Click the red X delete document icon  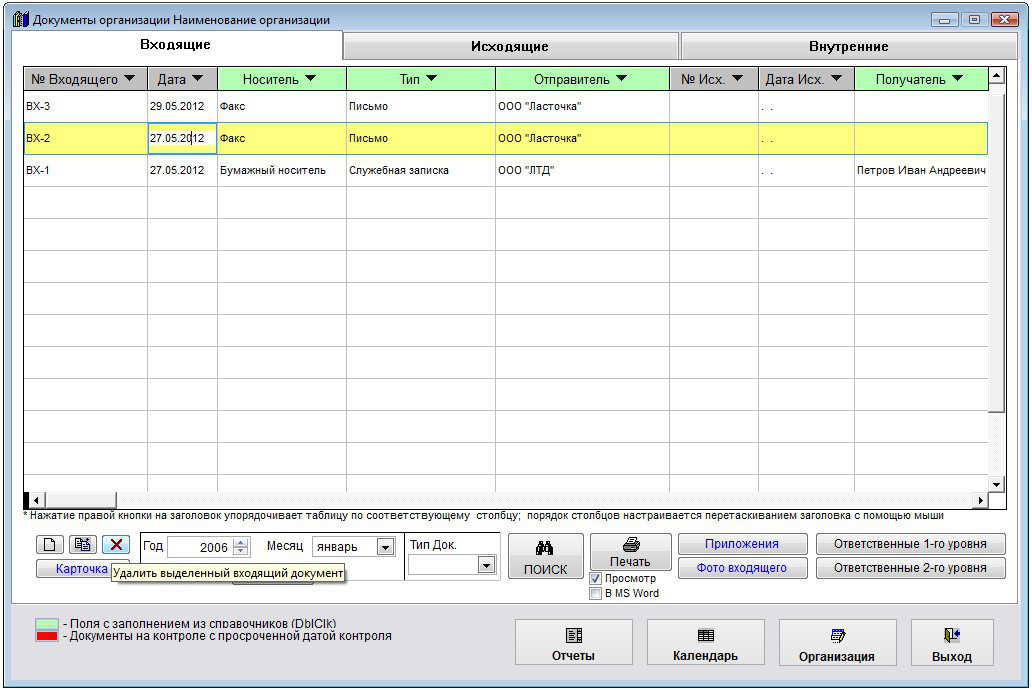pyautogui.click(x=116, y=544)
